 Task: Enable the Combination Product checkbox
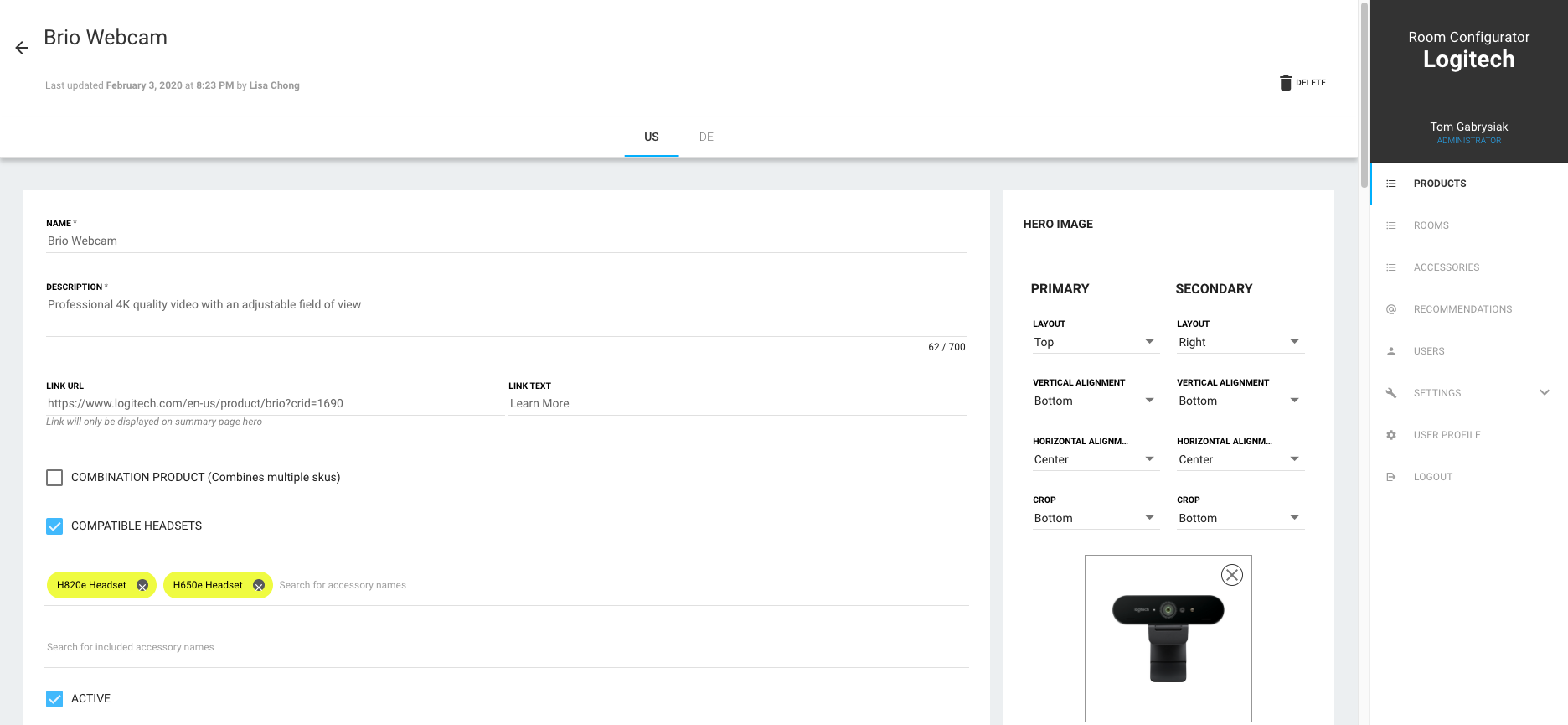[x=54, y=478]
